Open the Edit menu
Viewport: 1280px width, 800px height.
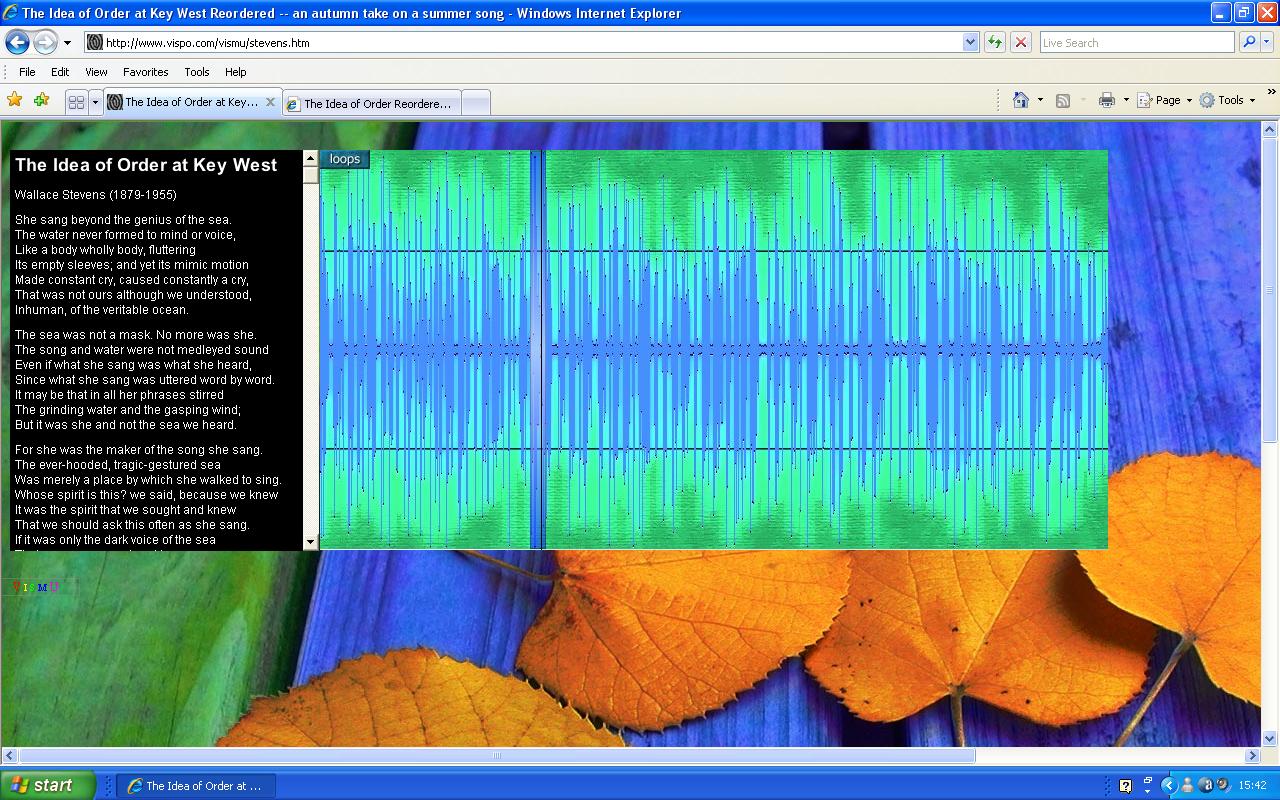[60, 72]
